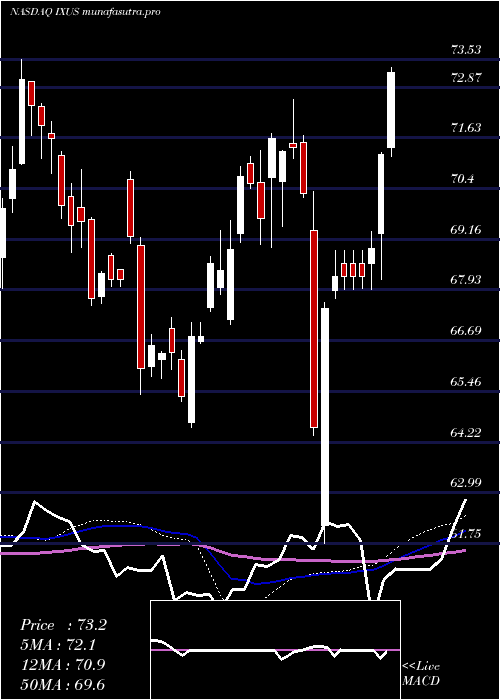The height and width of the screenshot is (700, 500).
Task: Click the 69.16 price axis label
Action: pos(466,230)
